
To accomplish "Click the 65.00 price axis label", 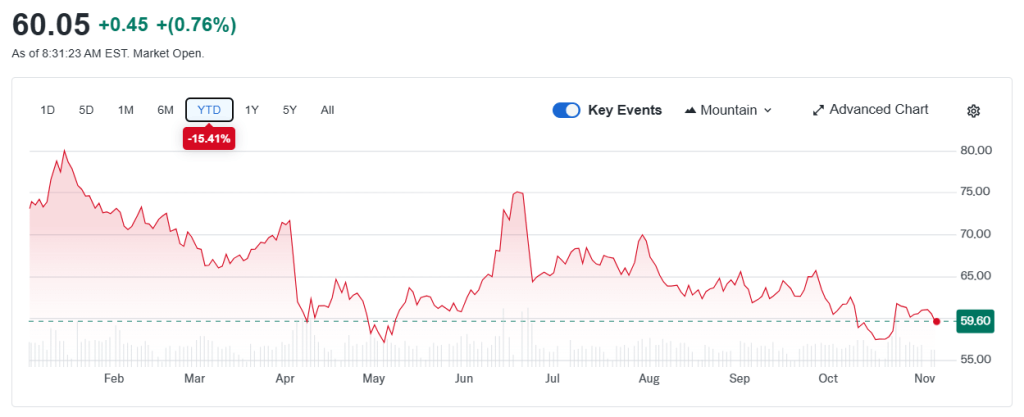I will coord(975,276).
